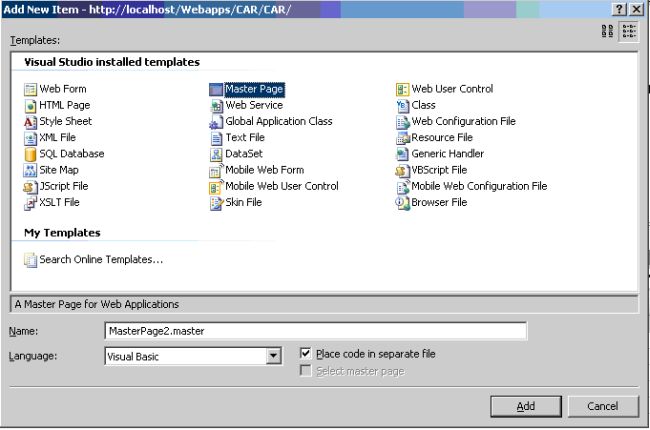Screen dimensions: 650x430
Task: Pick the Web User Control icon
Action: click(x=403, y=89)
